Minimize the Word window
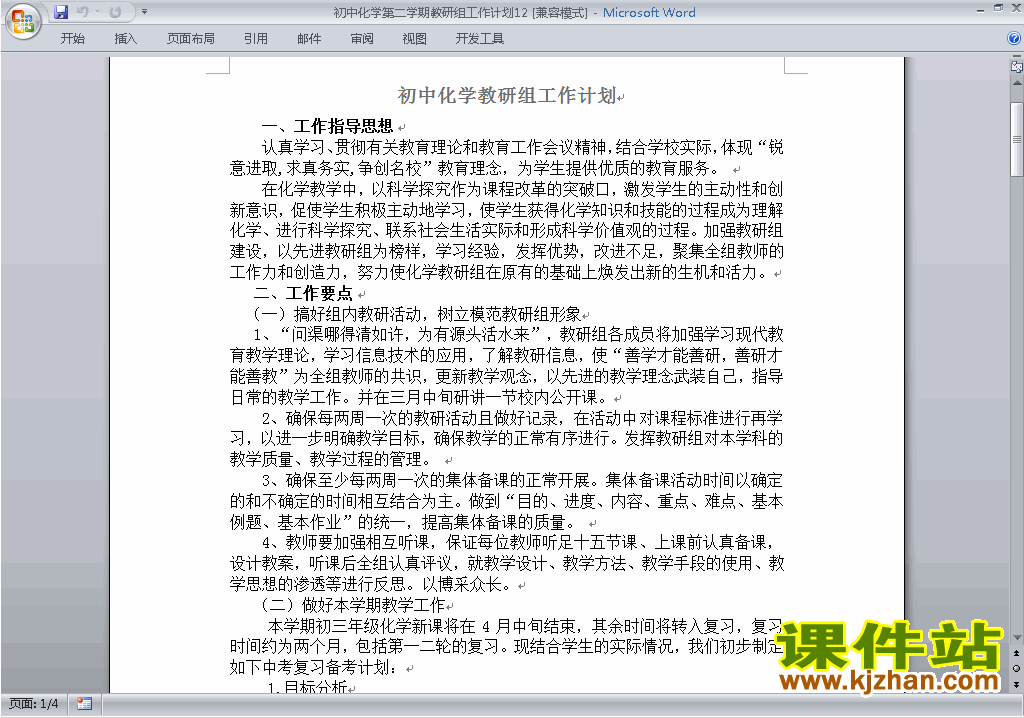 click(980, 9)
